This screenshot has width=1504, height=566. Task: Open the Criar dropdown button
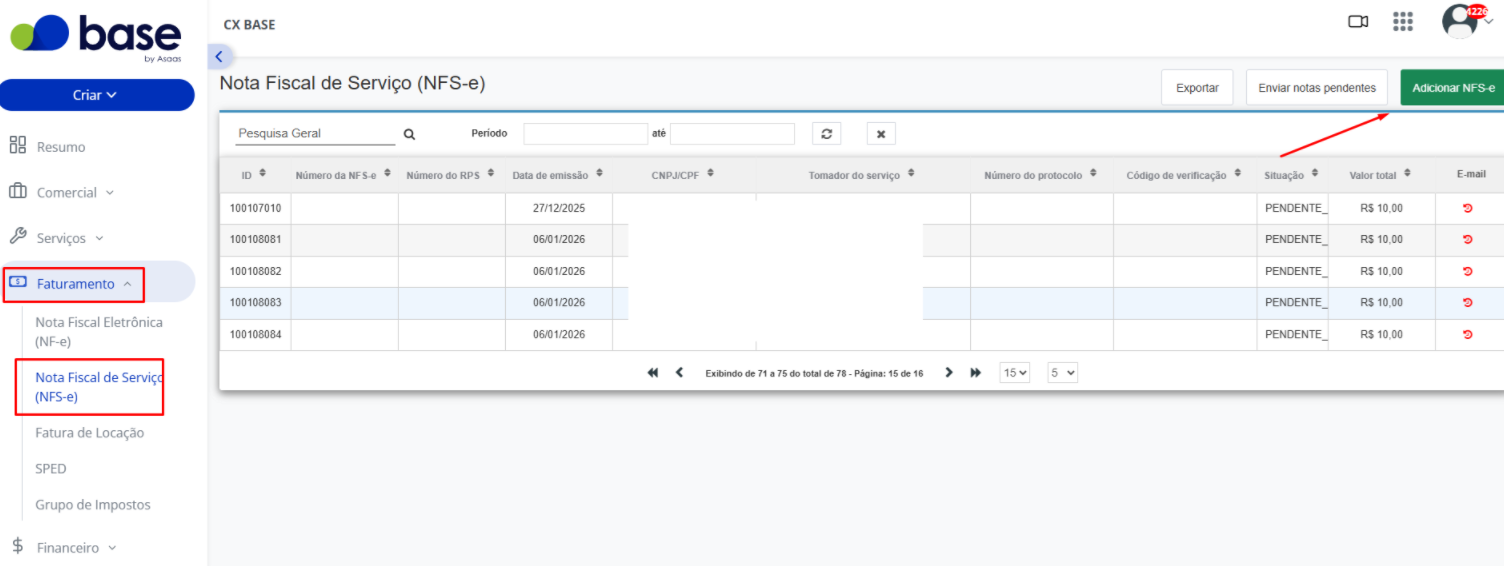pyautogui.click(x=97, y=95)
